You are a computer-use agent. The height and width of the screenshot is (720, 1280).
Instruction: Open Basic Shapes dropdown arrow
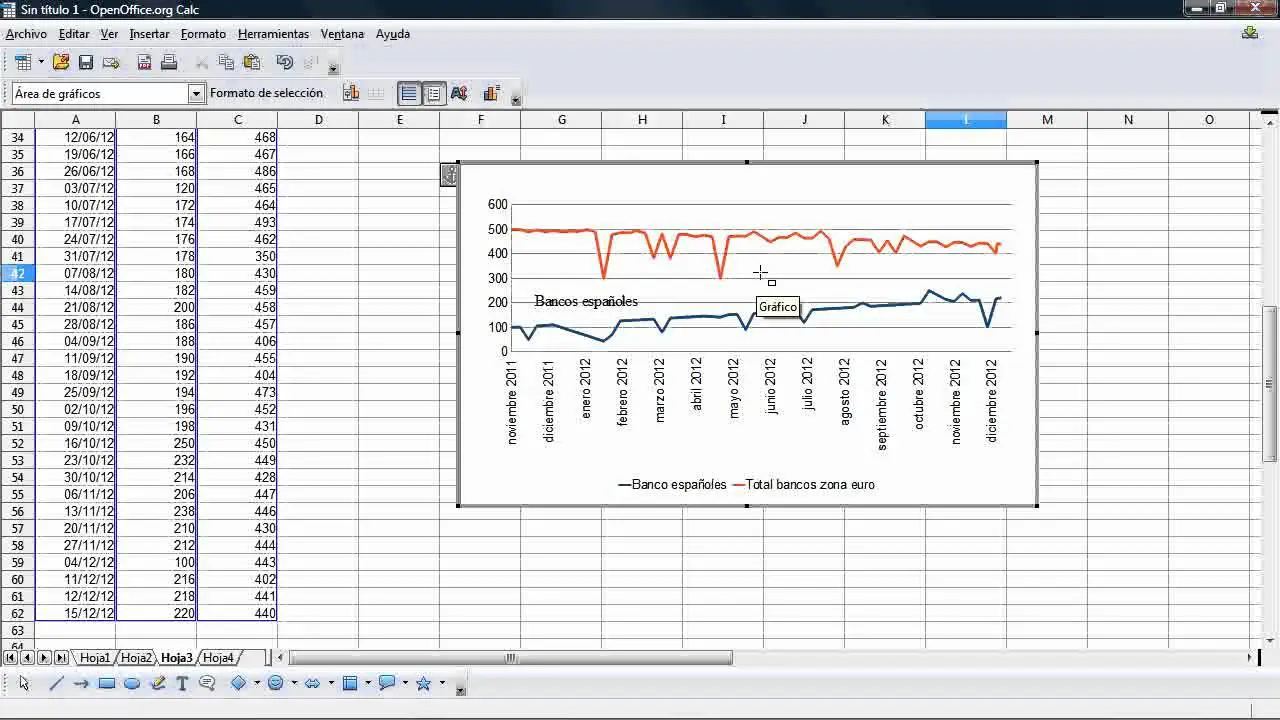(257, 684)
